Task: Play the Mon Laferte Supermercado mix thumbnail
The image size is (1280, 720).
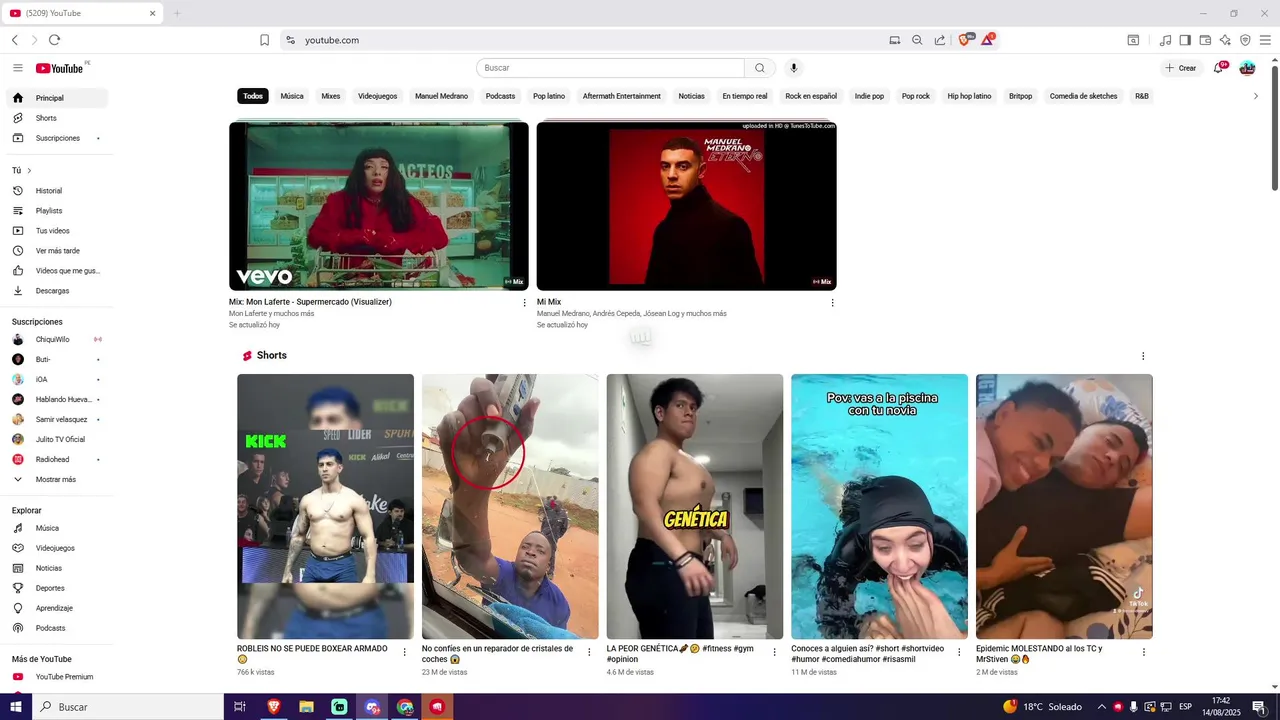Action: pyautogui.click(x=379, y=206)
